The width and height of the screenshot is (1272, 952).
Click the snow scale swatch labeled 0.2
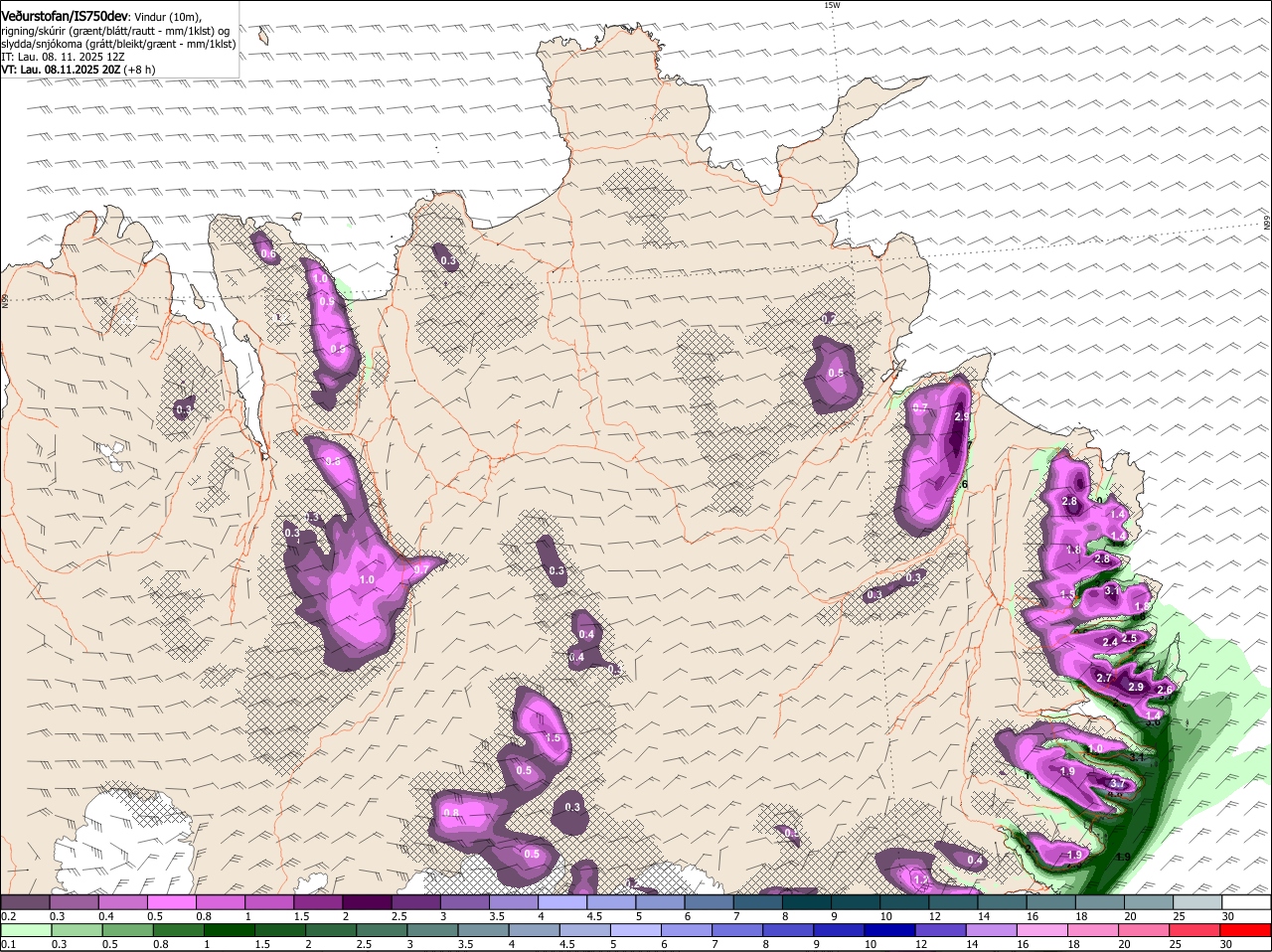coord(25,902)
